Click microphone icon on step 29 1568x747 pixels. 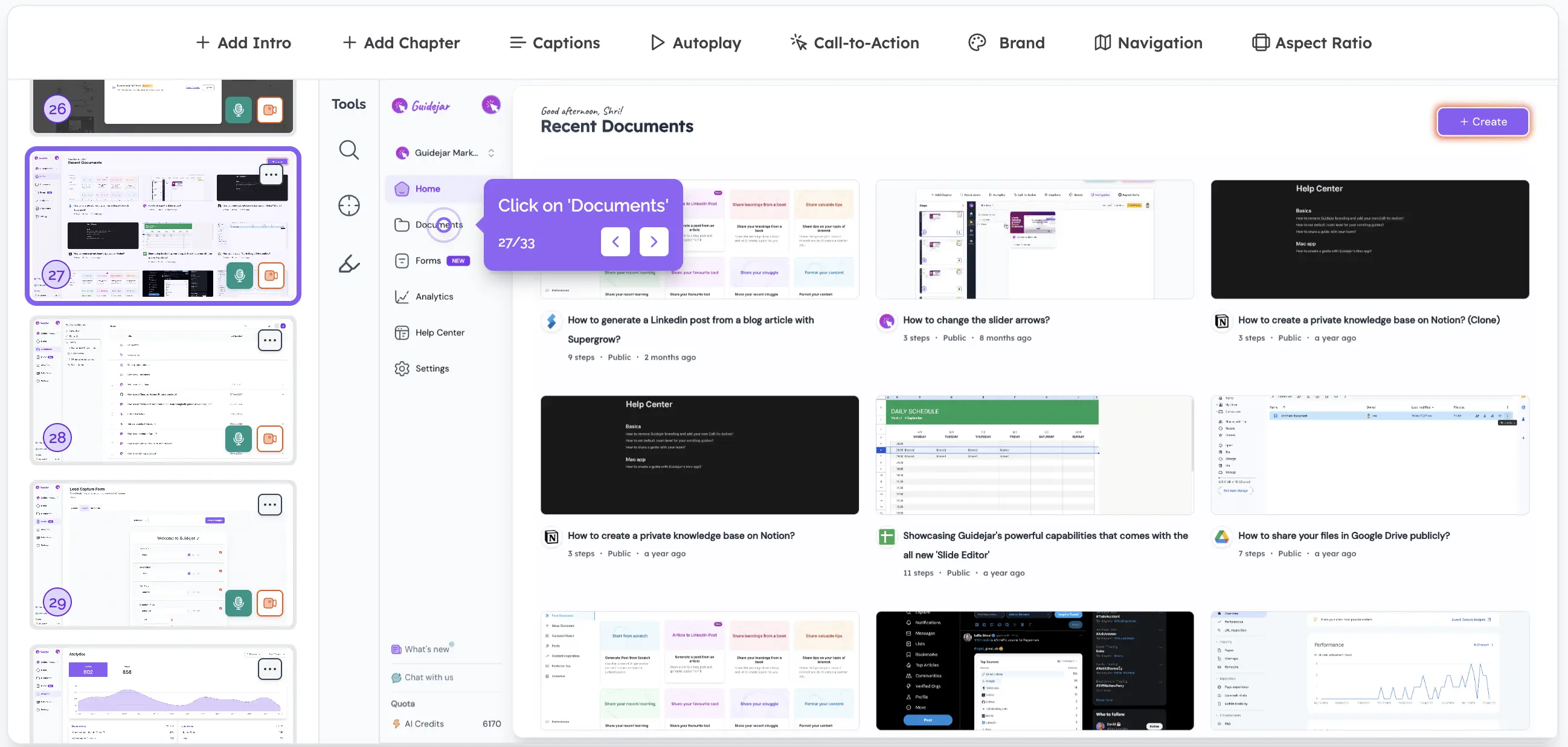pos(239,603)
